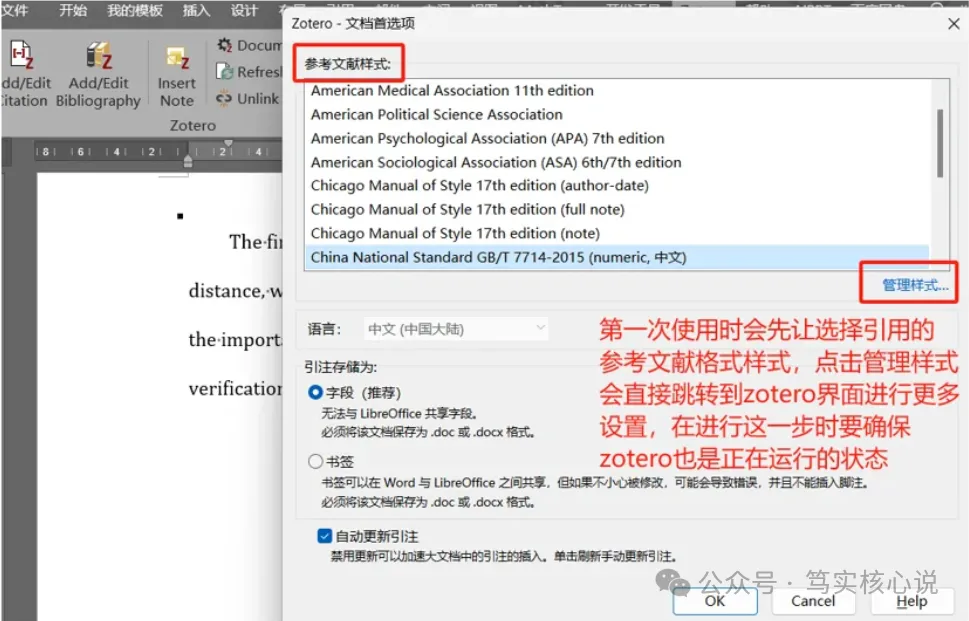Select American Psychological Association (APA) 7th edition
The height and width of the screenshot is (621, 969).
click(x=487, y=138)
